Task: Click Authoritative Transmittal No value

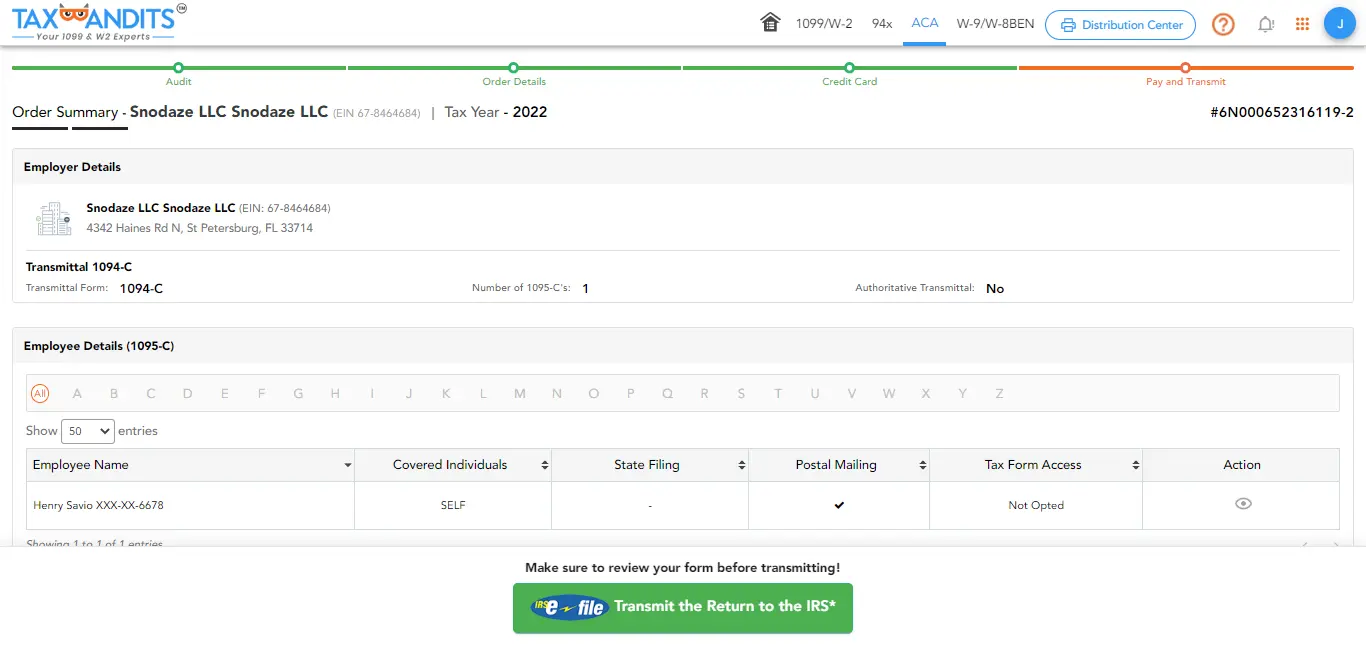Action: coord(995,288)
